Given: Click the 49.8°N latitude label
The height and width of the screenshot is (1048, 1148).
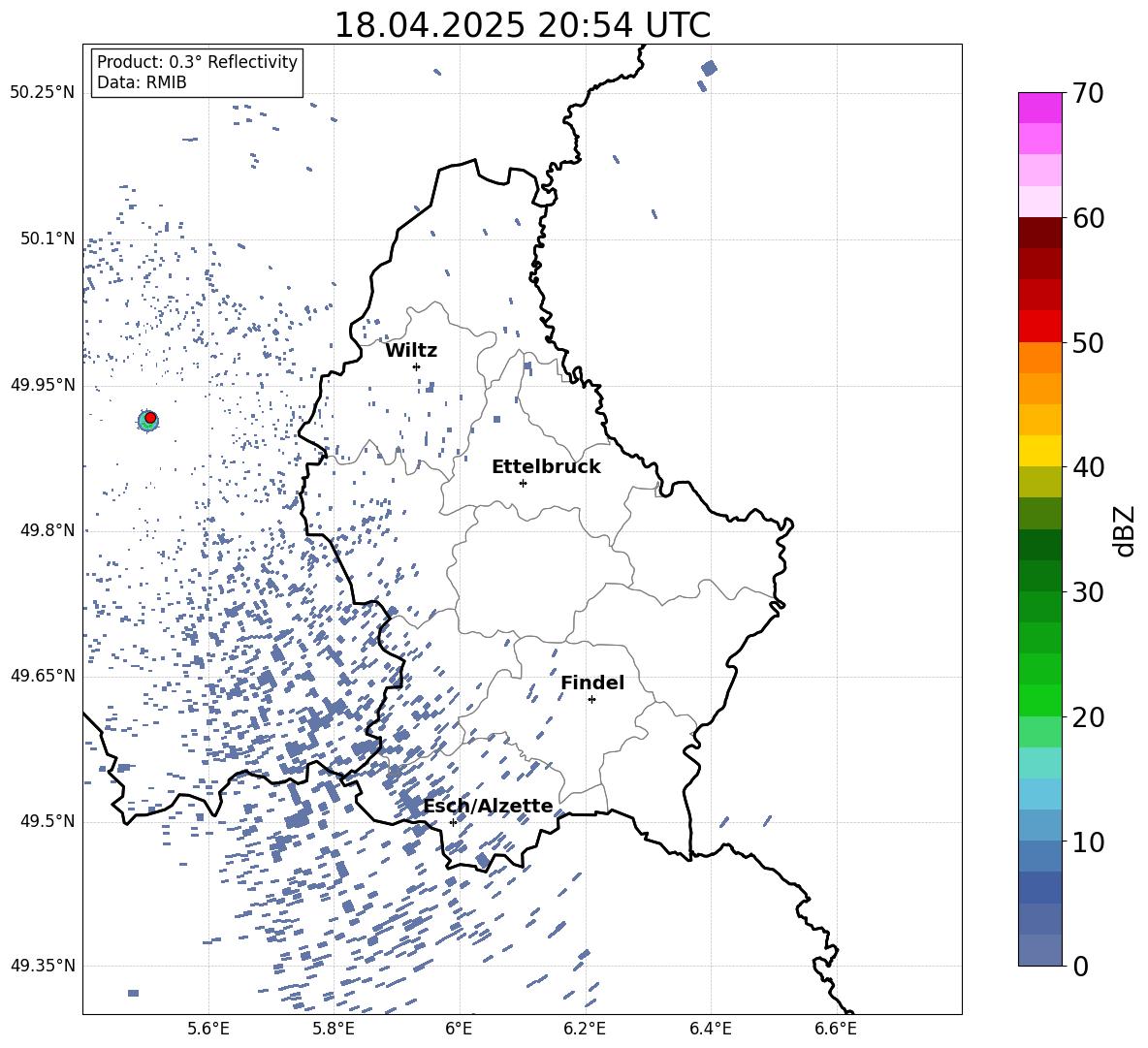Looking at the screenshot, I should point(48,530).
